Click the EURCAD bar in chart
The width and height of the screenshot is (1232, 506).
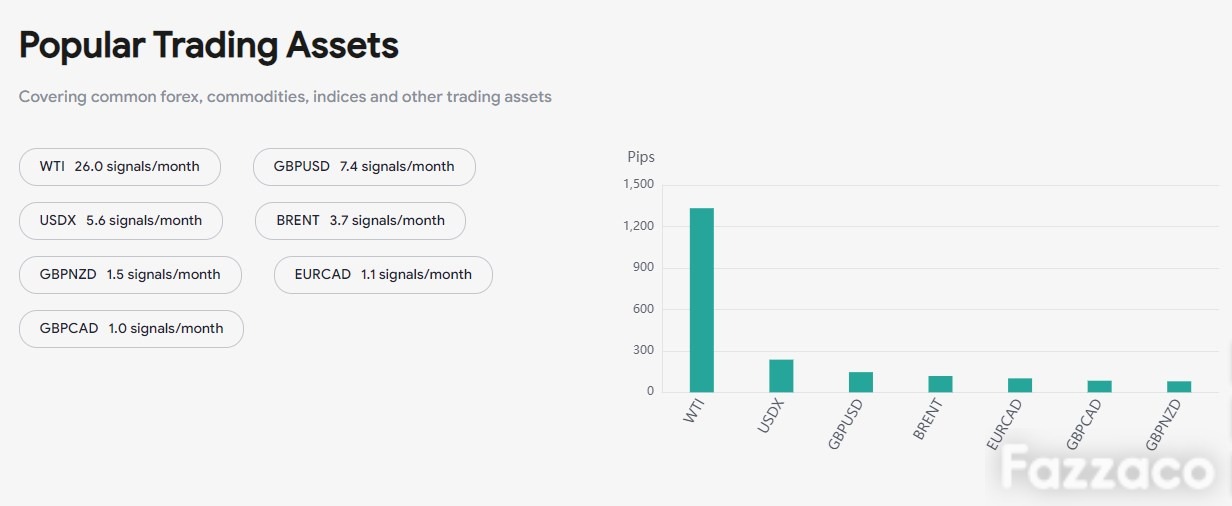point(1020,385)
